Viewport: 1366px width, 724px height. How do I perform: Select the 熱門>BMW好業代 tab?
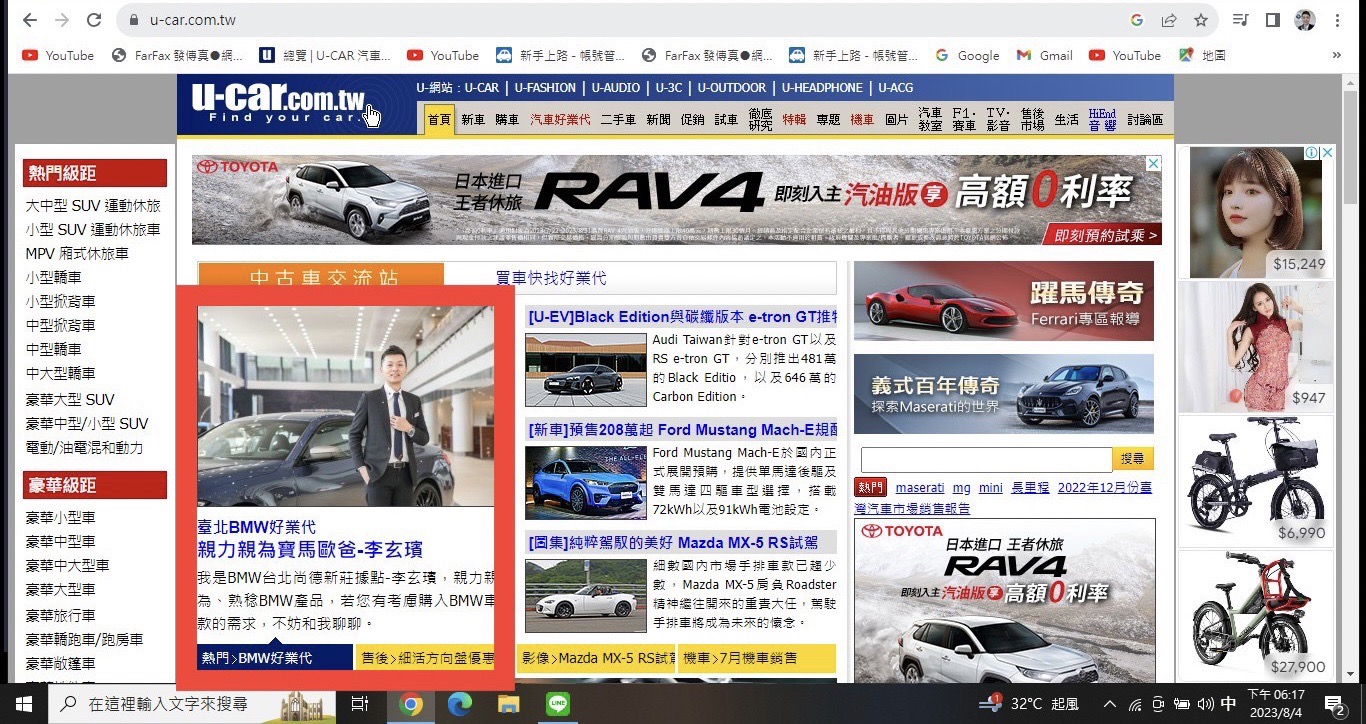point(275,658)
